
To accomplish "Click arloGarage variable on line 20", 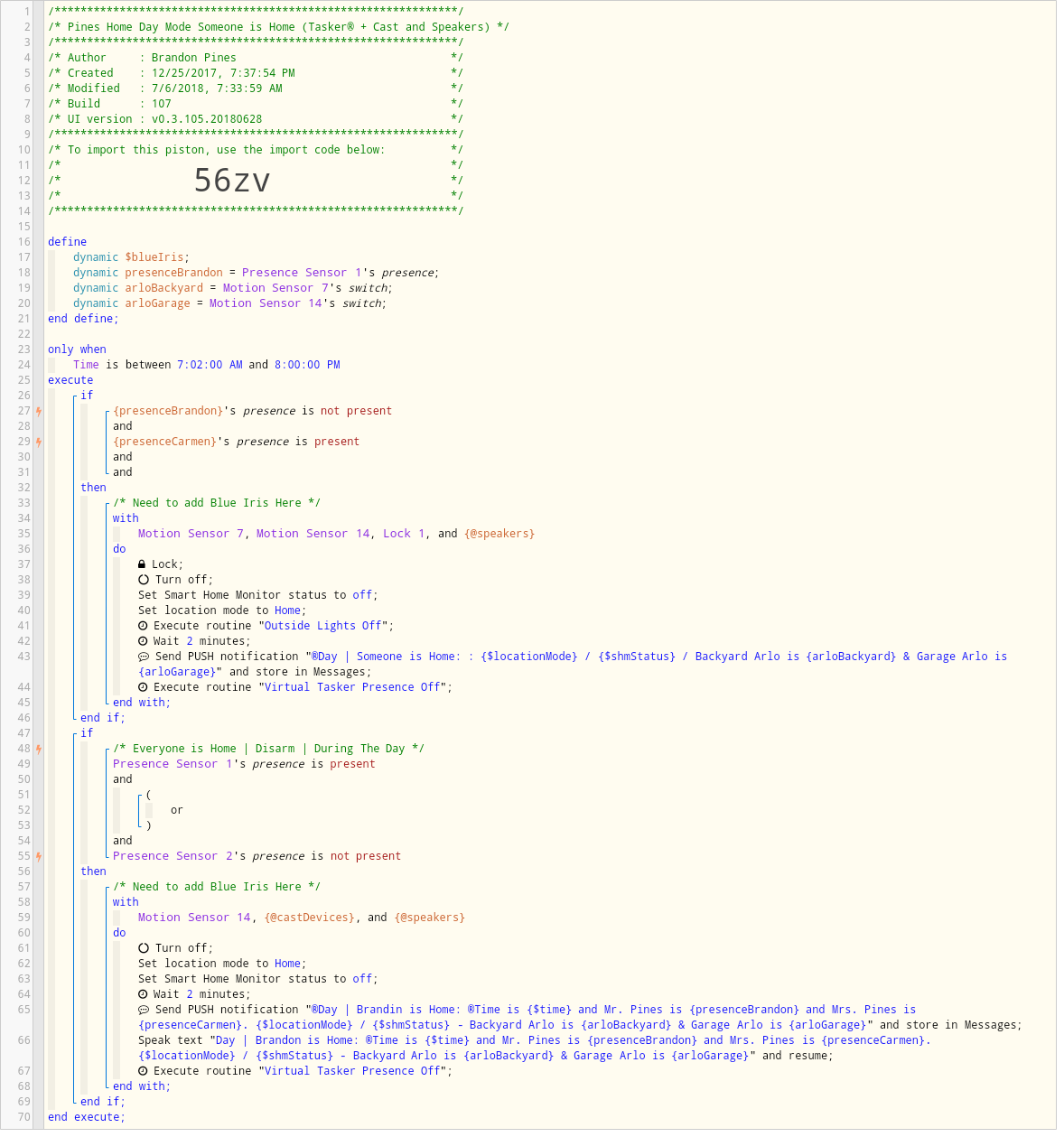I will [x=157, y=303].
